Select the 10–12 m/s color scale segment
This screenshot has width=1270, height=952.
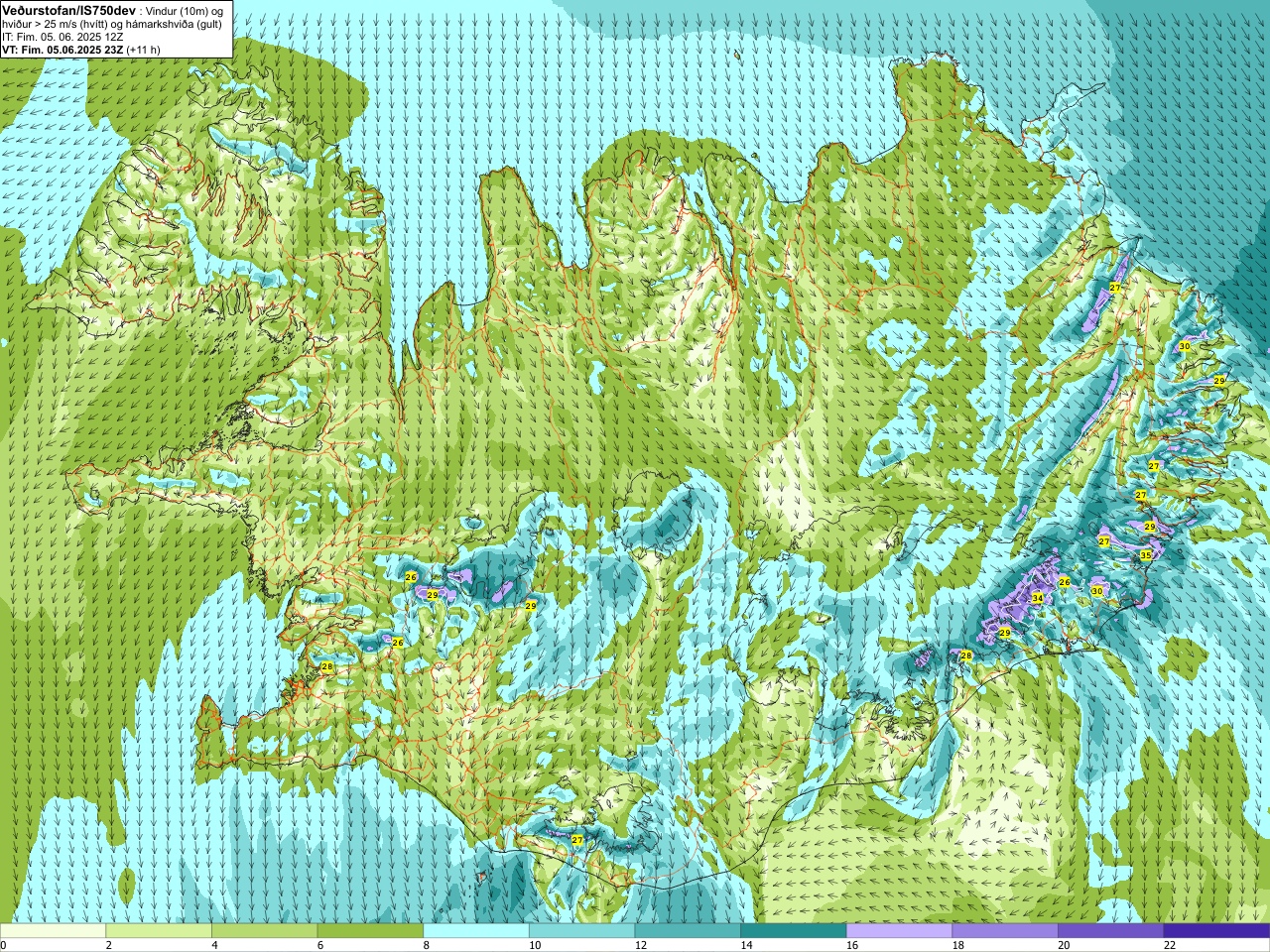coord(581,931)
